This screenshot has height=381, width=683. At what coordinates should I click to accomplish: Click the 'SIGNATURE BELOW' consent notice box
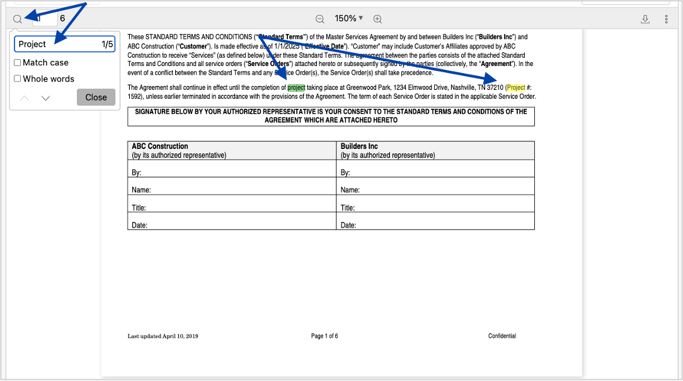(331, 116)
